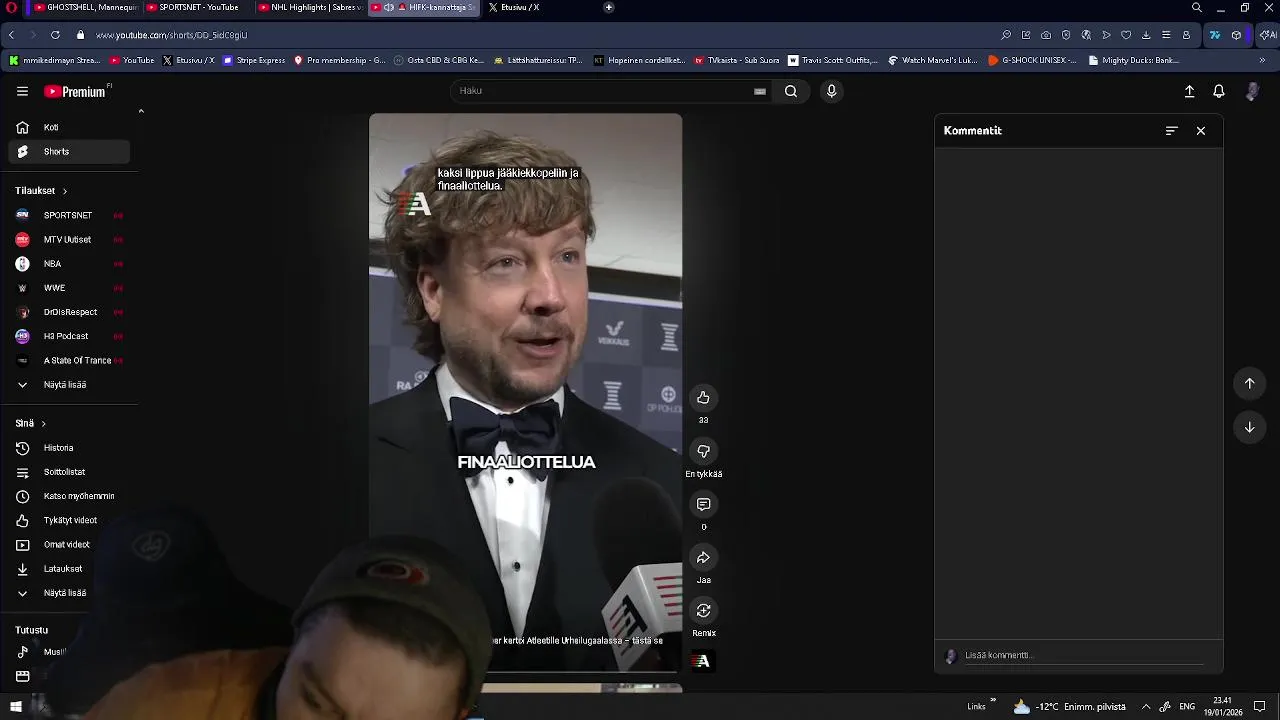The width and height of the screenshot is (1280, 720).
Task: Open Windows notification center
Action: (x=1260, y=707)
